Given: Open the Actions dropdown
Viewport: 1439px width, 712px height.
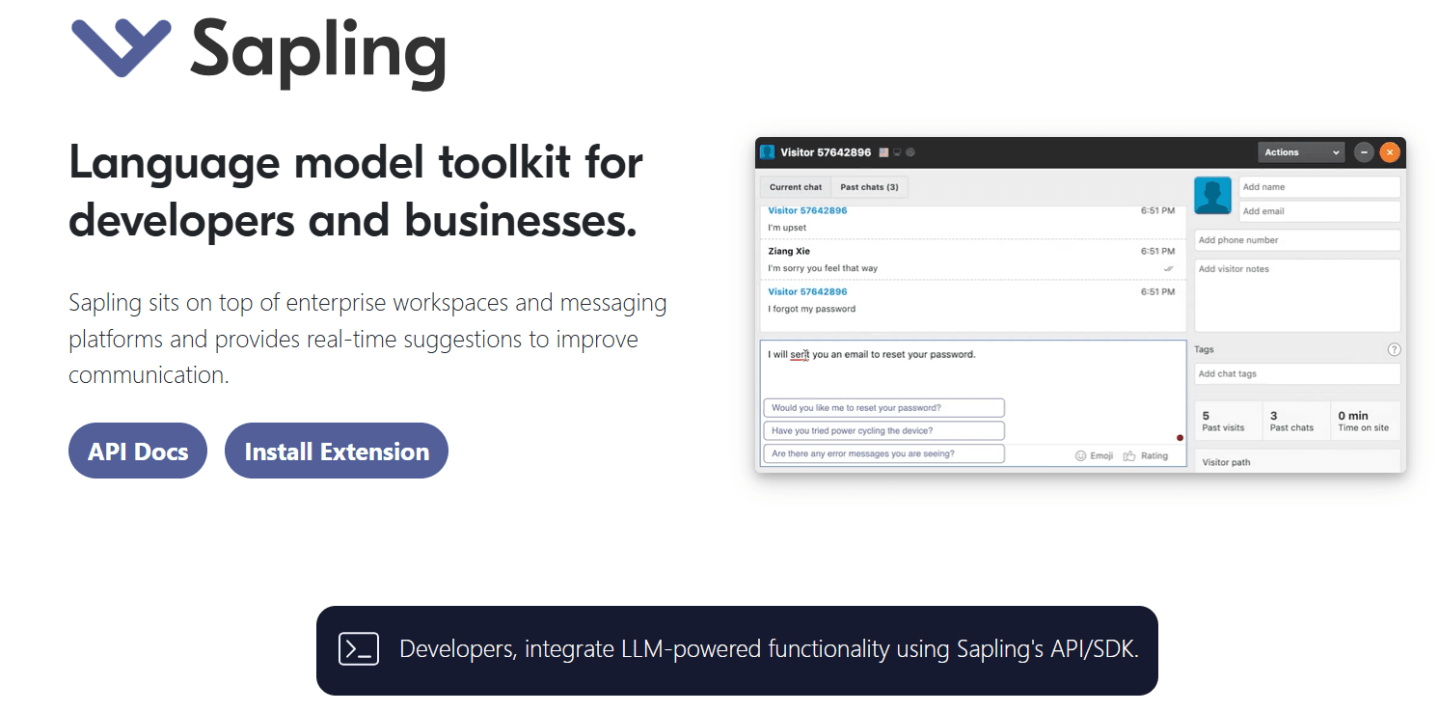Looking at the screenshot, I should click(1300, 151).
